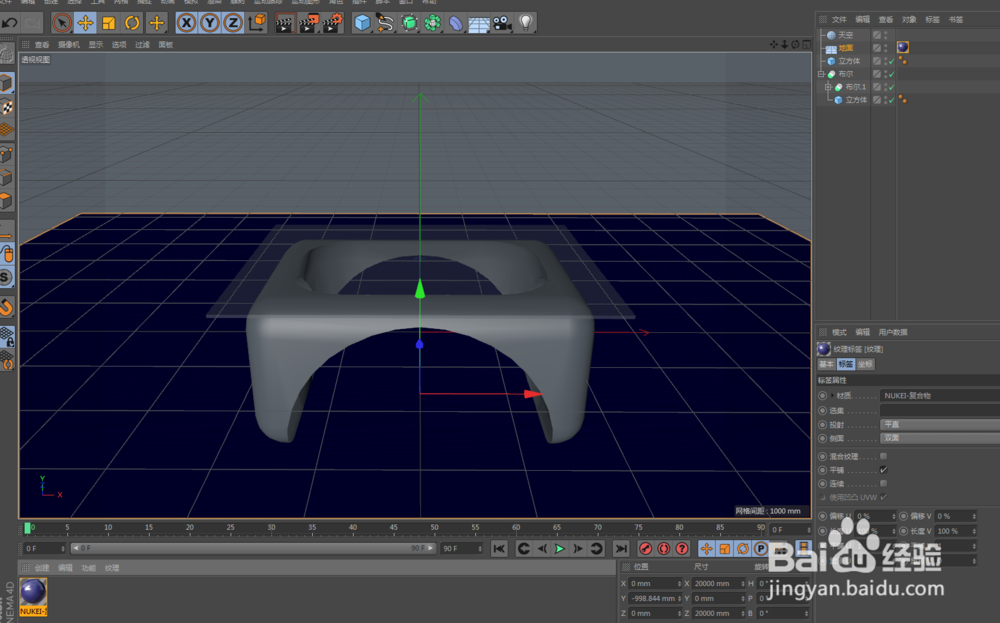Click the 标签 tab button

(x=846, y=364)
